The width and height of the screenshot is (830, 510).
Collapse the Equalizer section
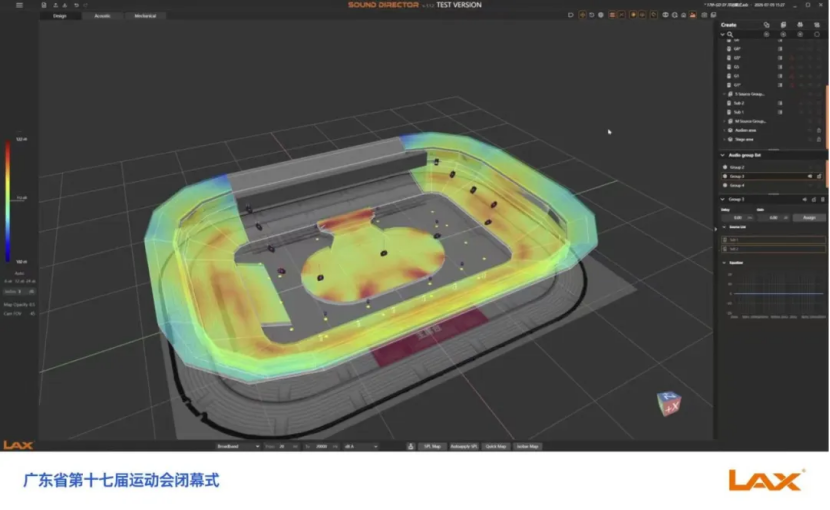tap(724, 263)
